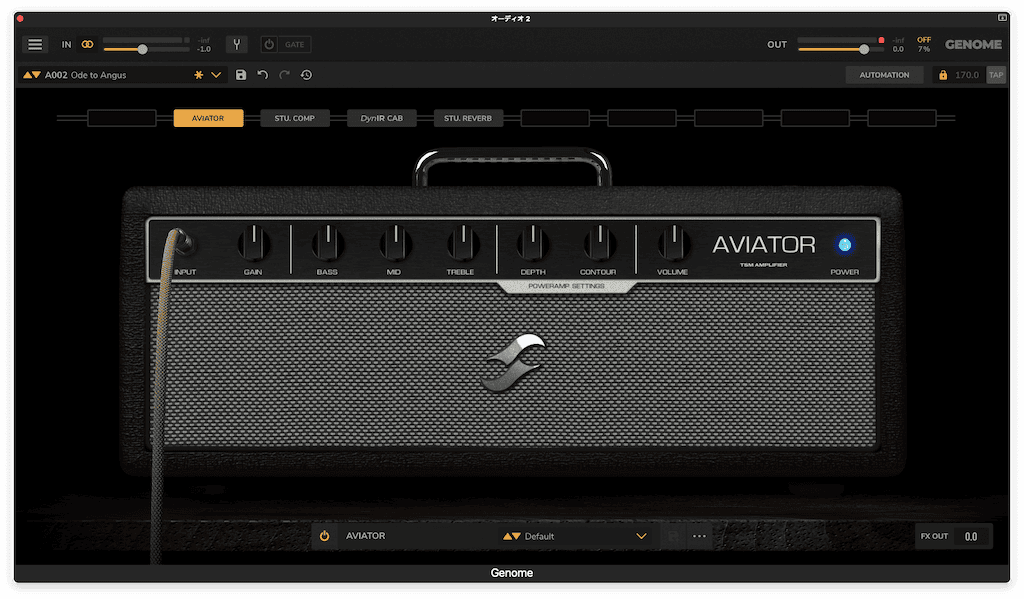Step module presets with Default arrows

(x=511, y=536)
